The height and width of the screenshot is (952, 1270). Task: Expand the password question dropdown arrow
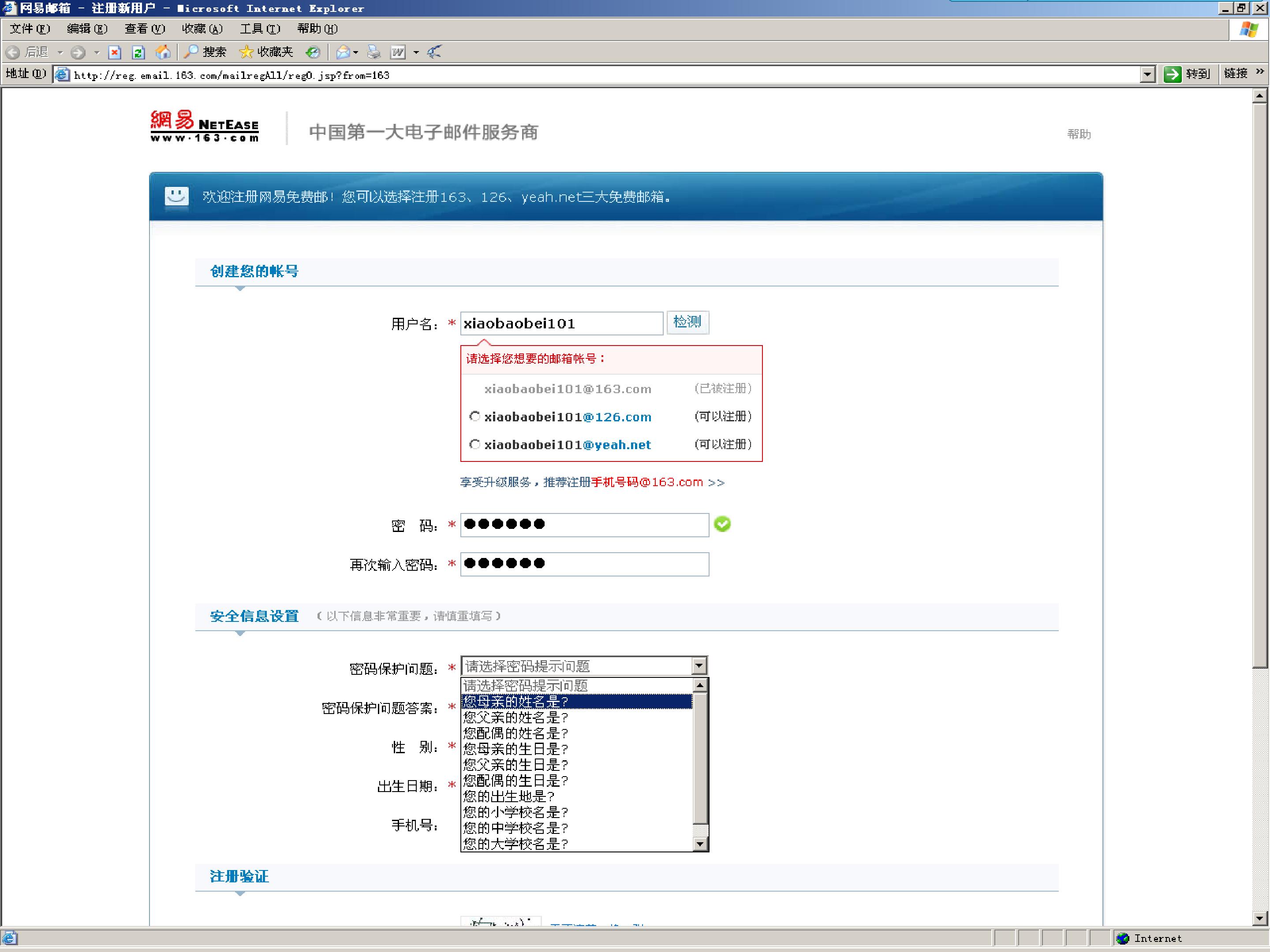[x=699, y=666]
